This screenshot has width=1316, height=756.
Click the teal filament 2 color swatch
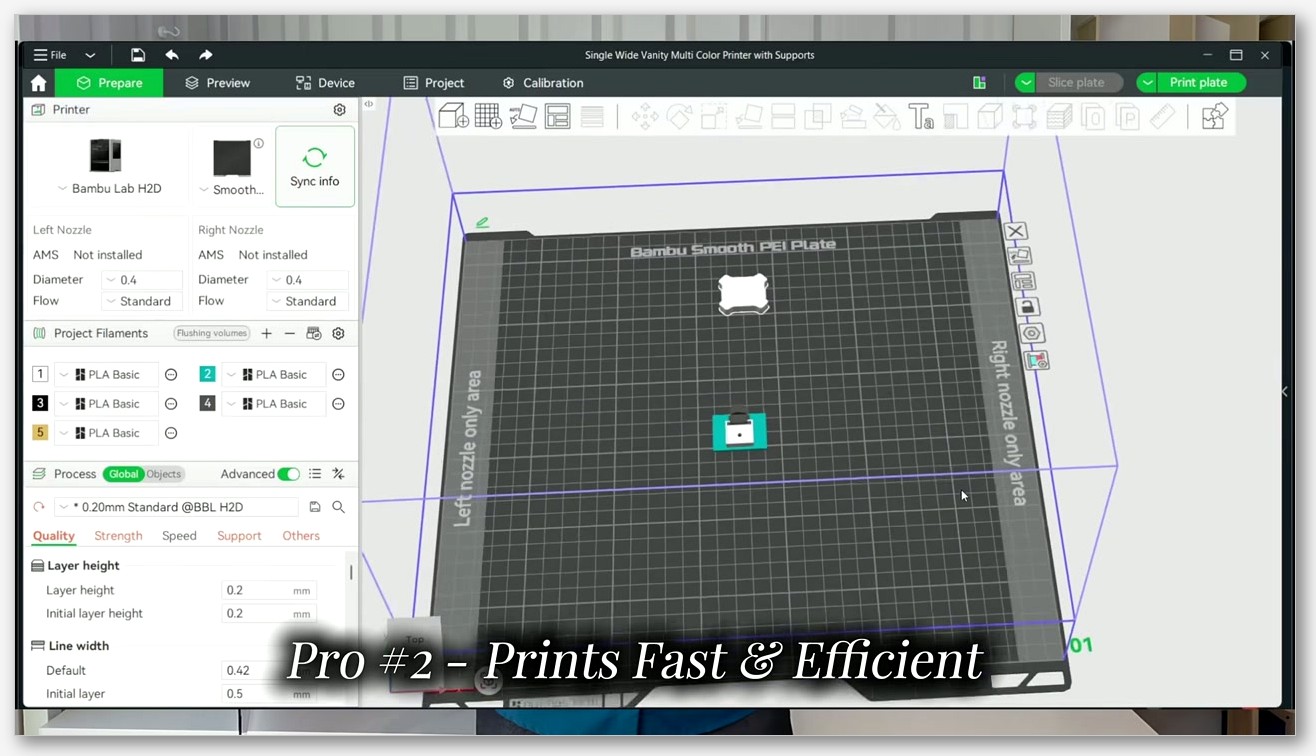(x=207, y=374)
